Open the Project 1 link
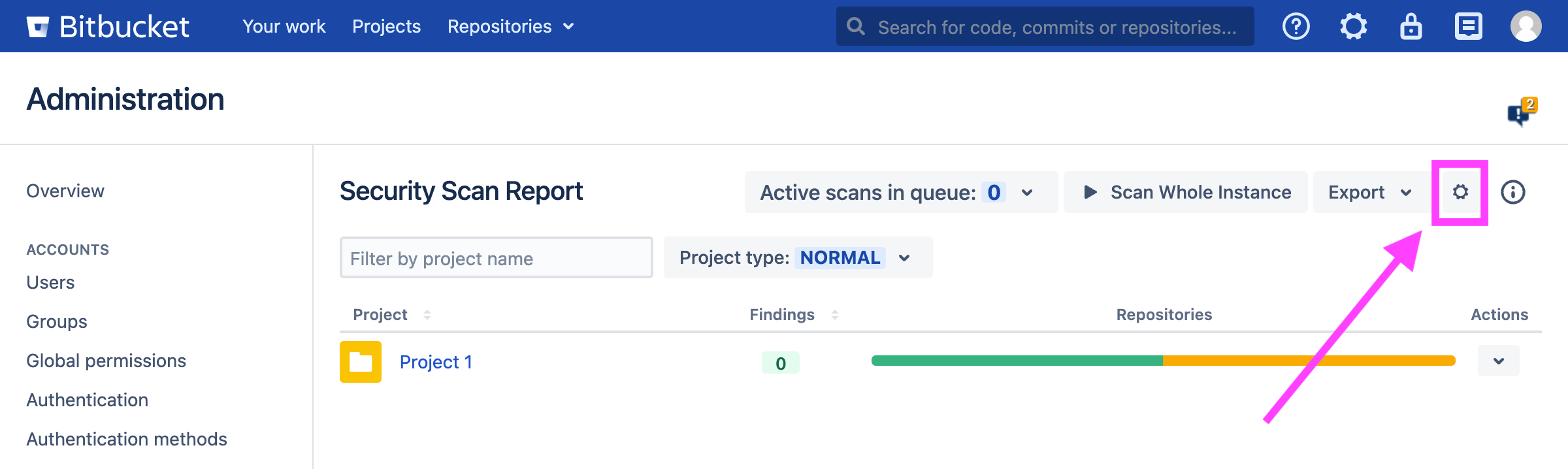Screen dimensions: 1568x469 pyautogui.click(x=436, y=362)
